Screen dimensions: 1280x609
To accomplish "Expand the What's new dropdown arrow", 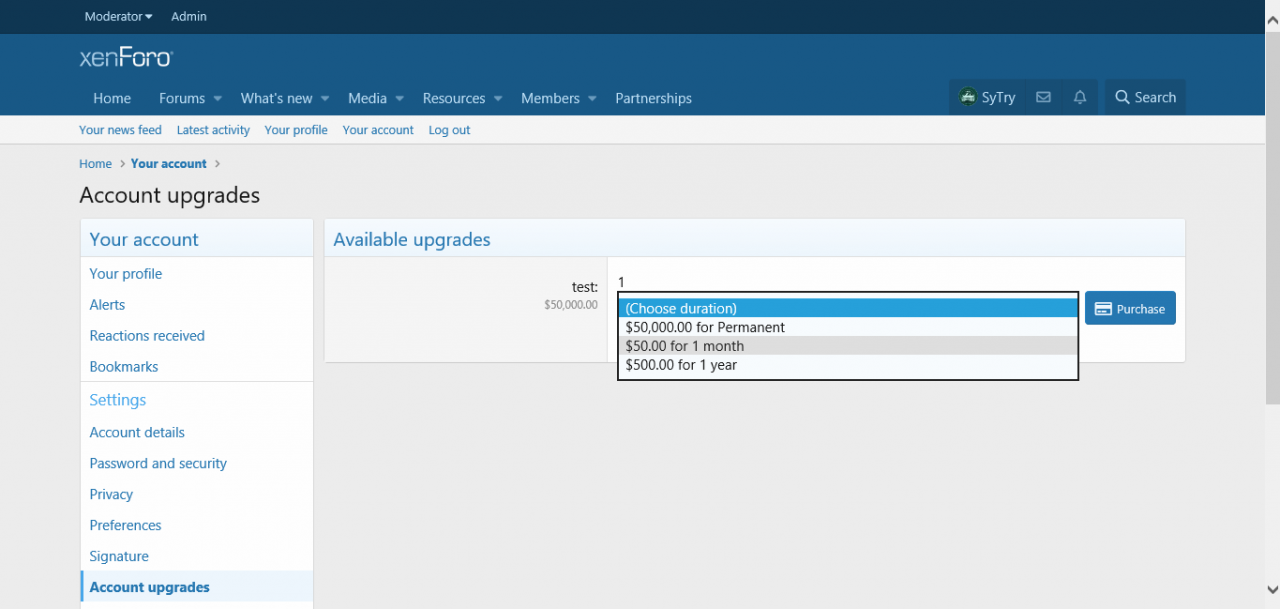I will 324,99.
